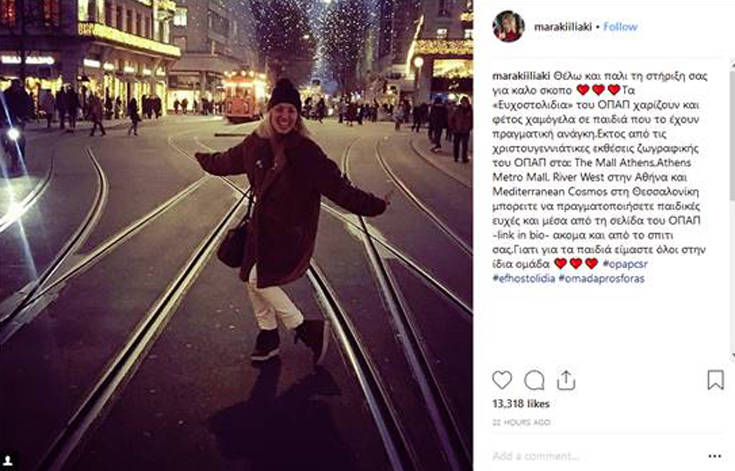Open the #omadaprosforas hashtag
This screenshot has width=735, height=471.
601,278
